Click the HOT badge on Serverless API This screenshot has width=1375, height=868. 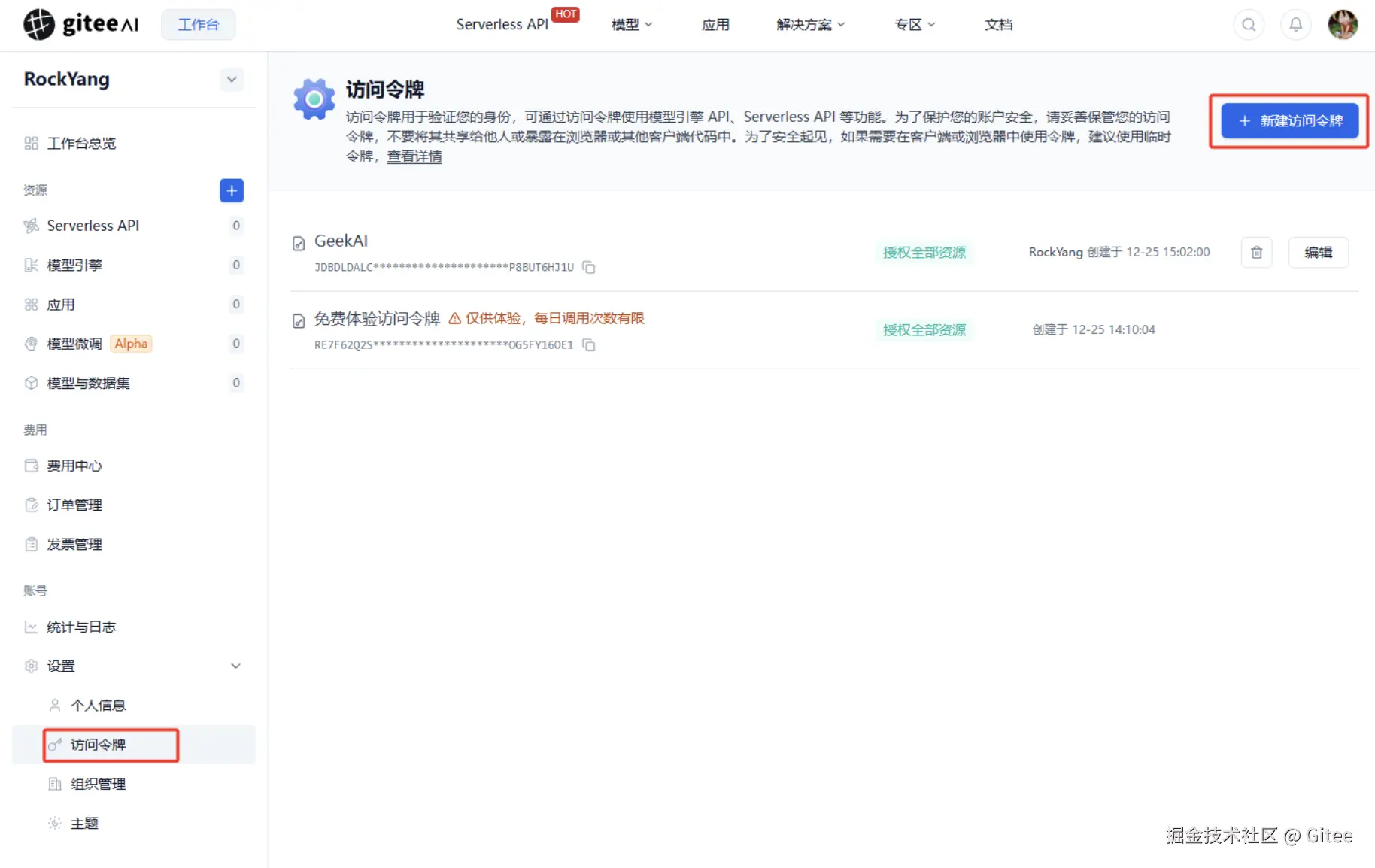(x=566, y=14)
